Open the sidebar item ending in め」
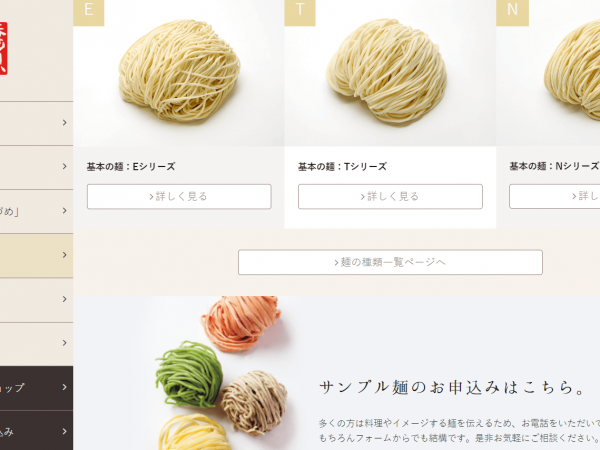The image size is (600, 450). point(36,211)
